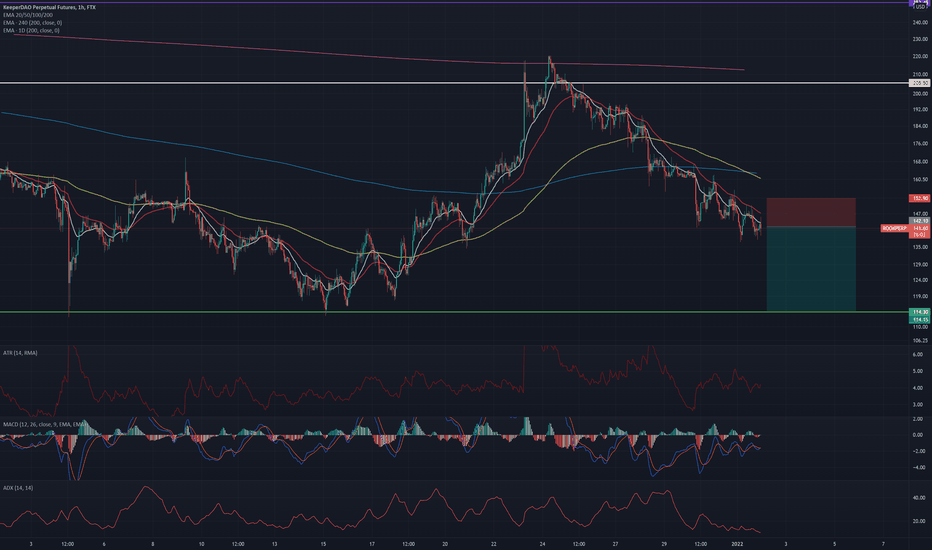Click date 15 on the time axis
Screen dimensions: 932x550
pos(323,543)
